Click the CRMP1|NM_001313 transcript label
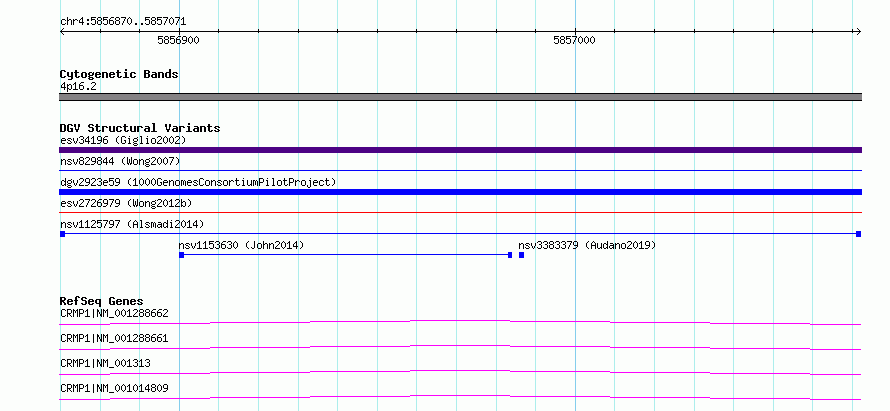Screen dimensions: 890x411 point(106,363)
